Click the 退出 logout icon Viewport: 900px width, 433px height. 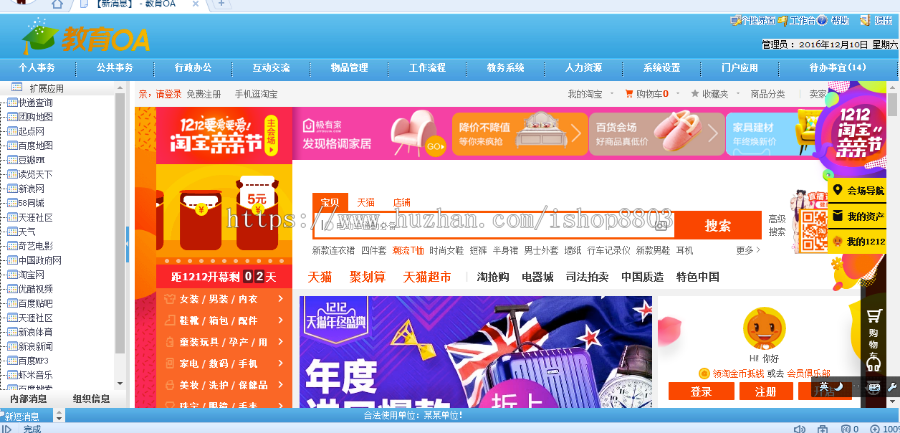click(x=865, y=20)
